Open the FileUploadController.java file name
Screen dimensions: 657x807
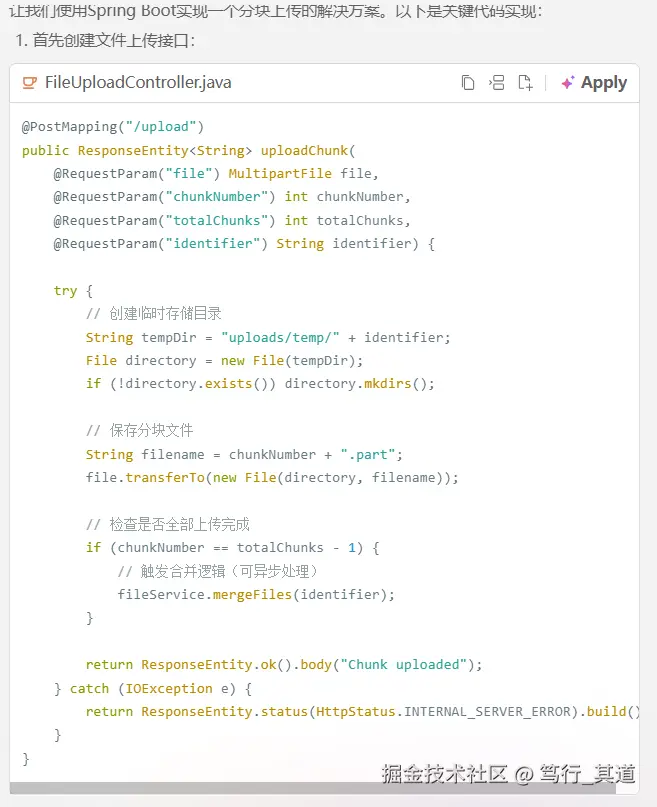point(138,83)
